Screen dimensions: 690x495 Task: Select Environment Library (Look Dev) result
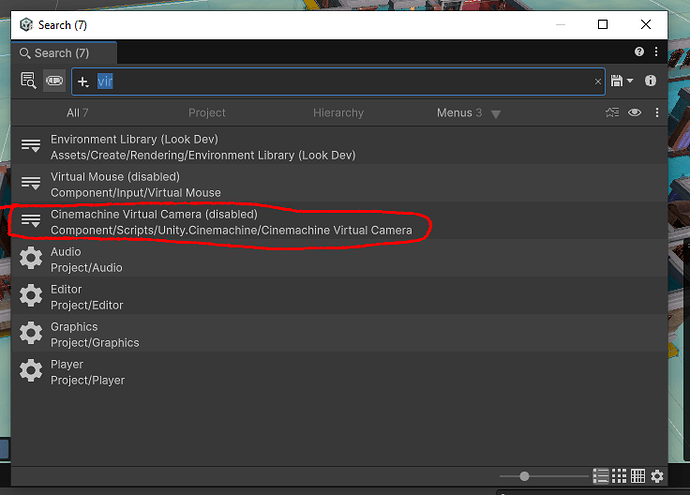tap(339, 146)
